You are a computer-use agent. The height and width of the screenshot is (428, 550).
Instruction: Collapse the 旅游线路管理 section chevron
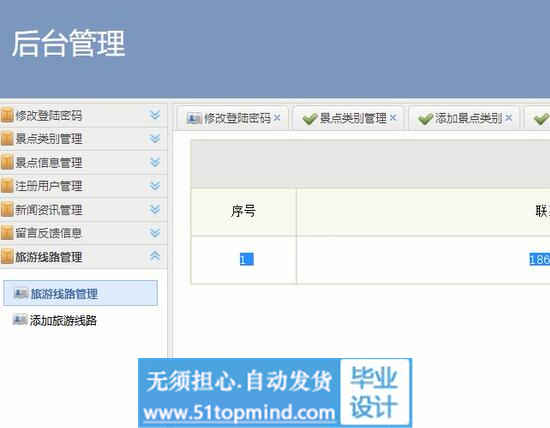click(155, 256)
